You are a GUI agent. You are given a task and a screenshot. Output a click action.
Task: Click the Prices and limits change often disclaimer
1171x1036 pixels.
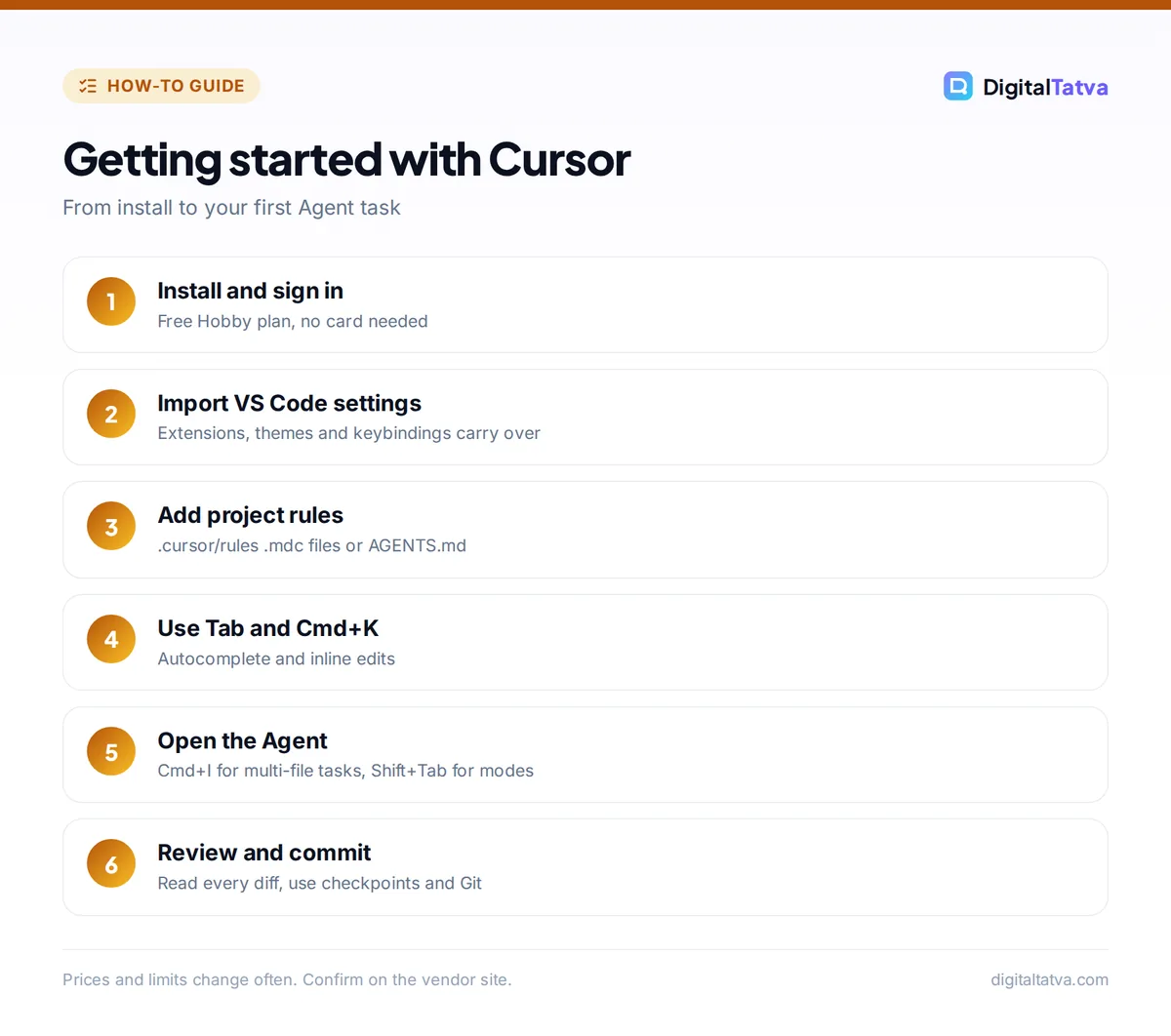pos(287,979)
